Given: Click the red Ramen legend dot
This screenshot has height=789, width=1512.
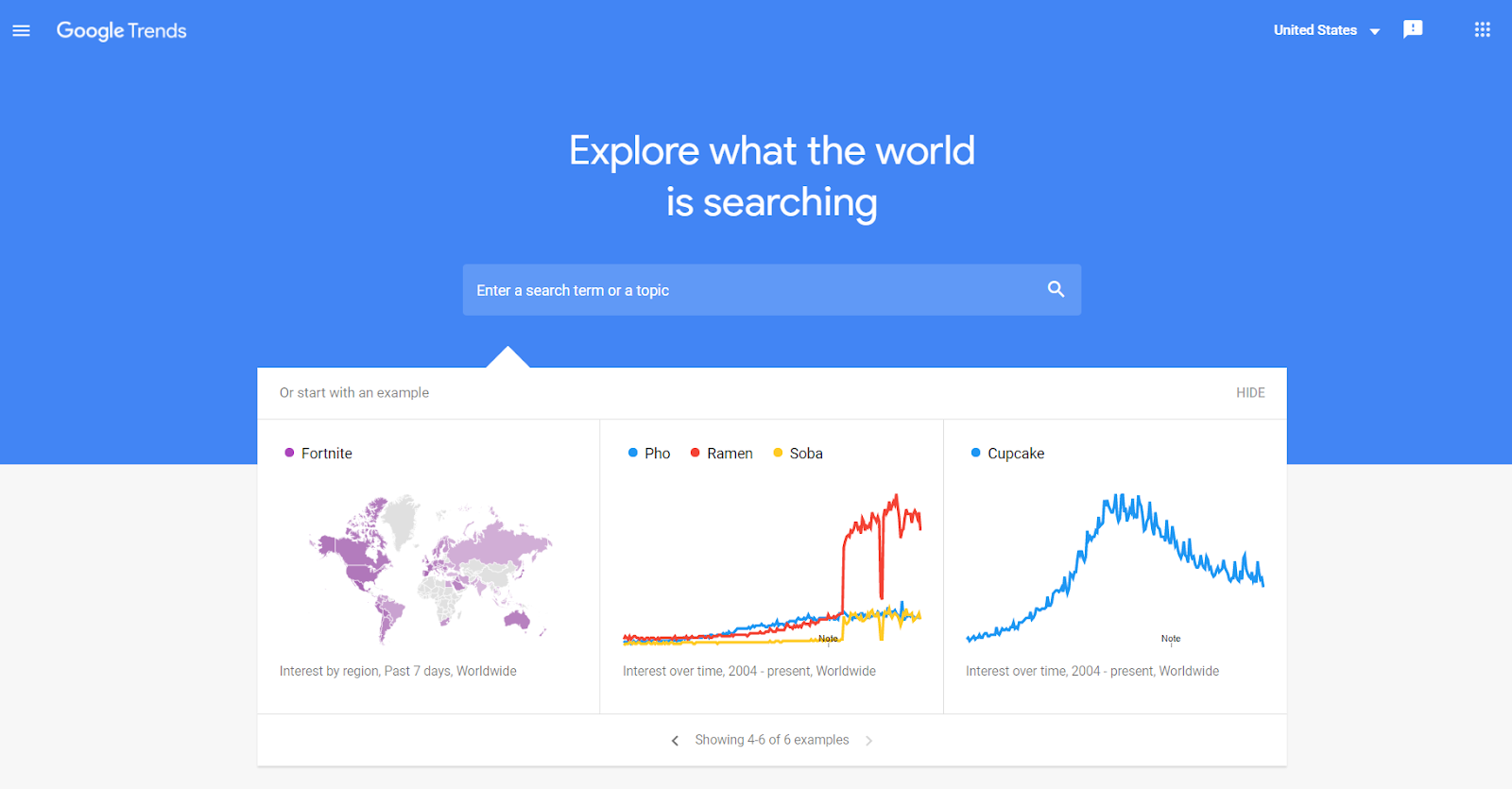Looking at the screenshot, I should (695, 453).
